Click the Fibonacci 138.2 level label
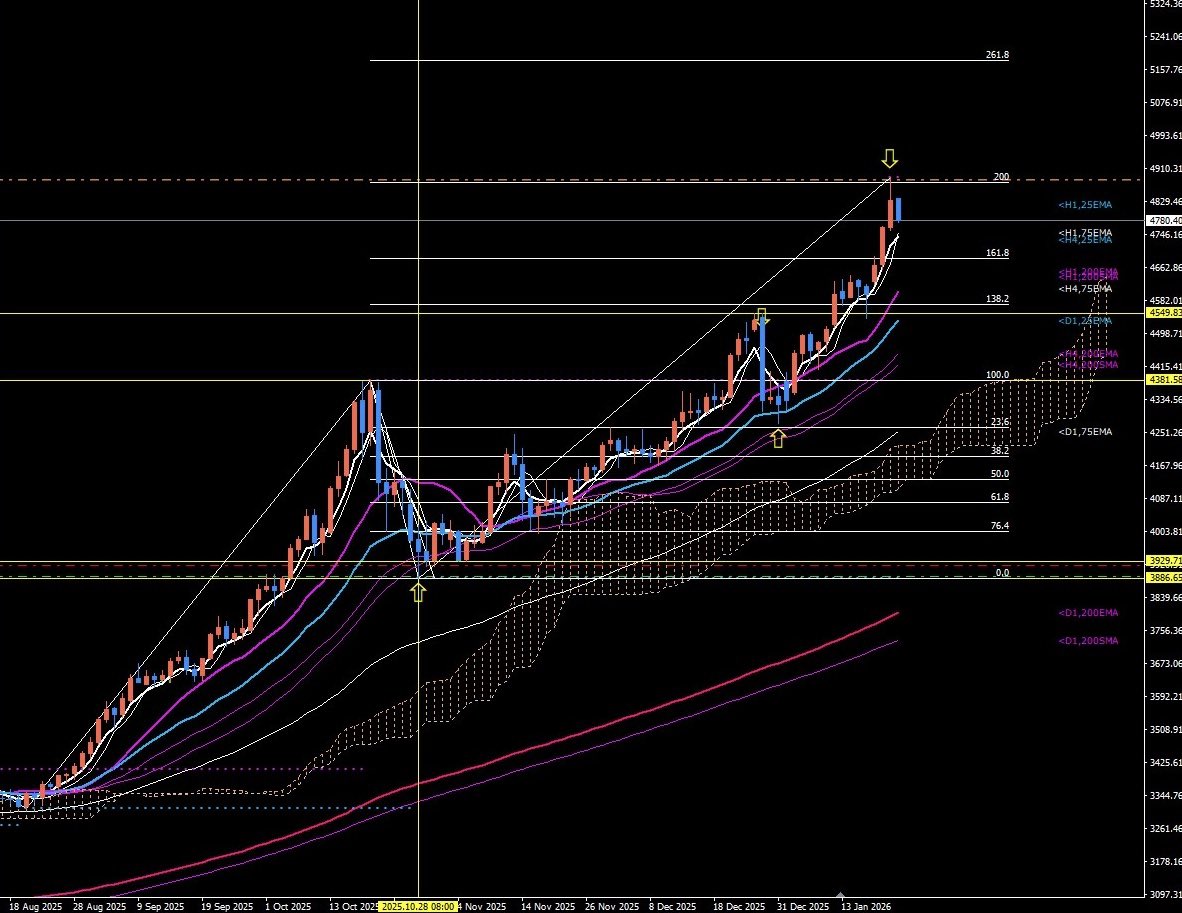 tap(997, 299)
